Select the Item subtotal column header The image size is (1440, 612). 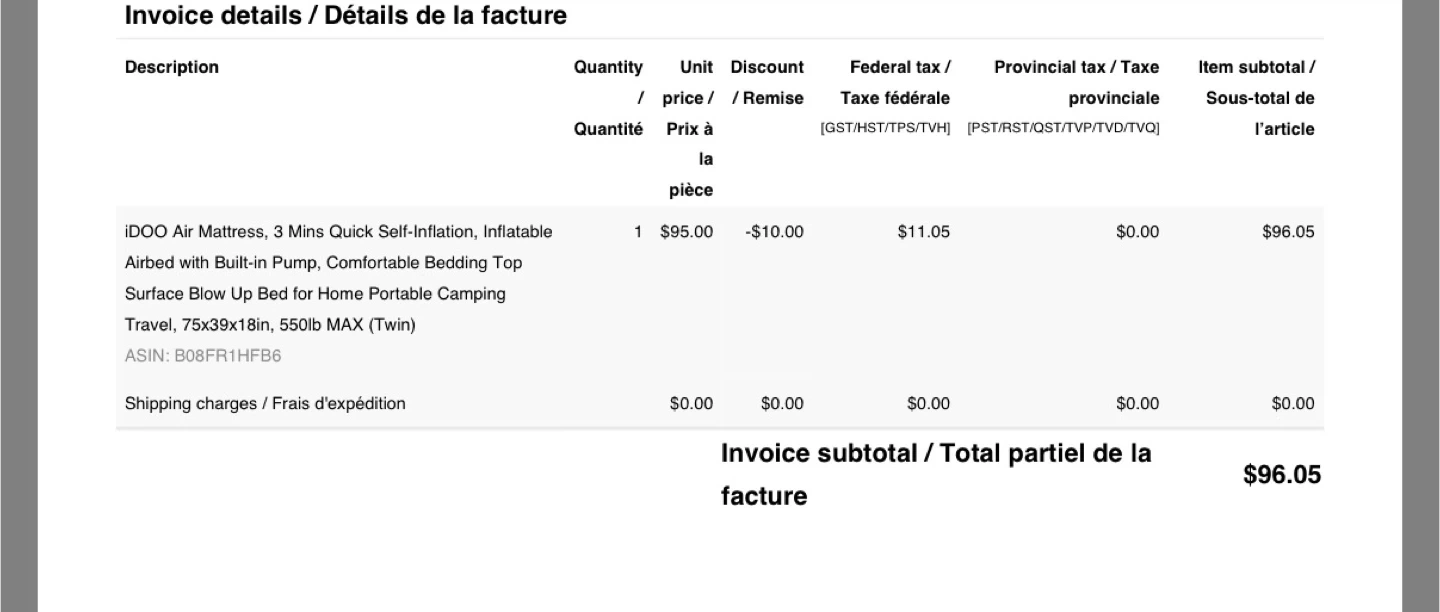(x=1258, y=97)
